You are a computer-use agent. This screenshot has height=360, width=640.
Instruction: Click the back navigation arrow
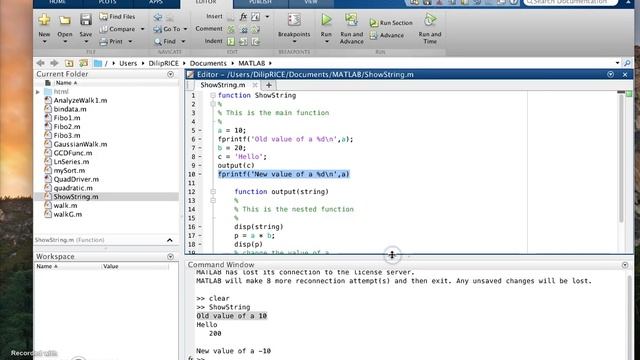coord(40,63)
